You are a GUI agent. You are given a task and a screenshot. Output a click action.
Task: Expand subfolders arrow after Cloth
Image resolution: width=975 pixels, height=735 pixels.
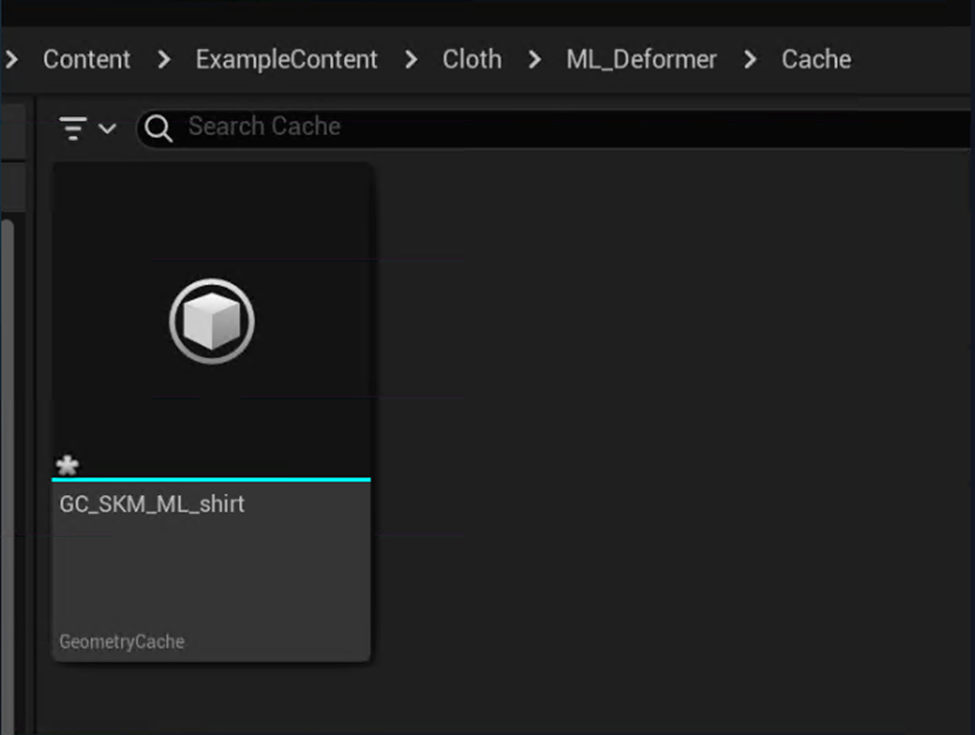534,60
